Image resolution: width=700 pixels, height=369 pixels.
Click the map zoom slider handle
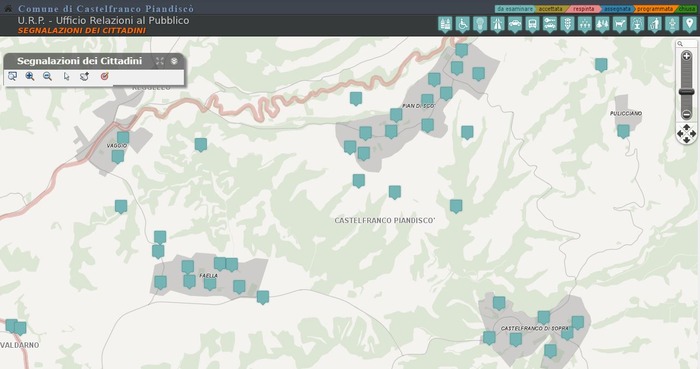pos(686,91)
